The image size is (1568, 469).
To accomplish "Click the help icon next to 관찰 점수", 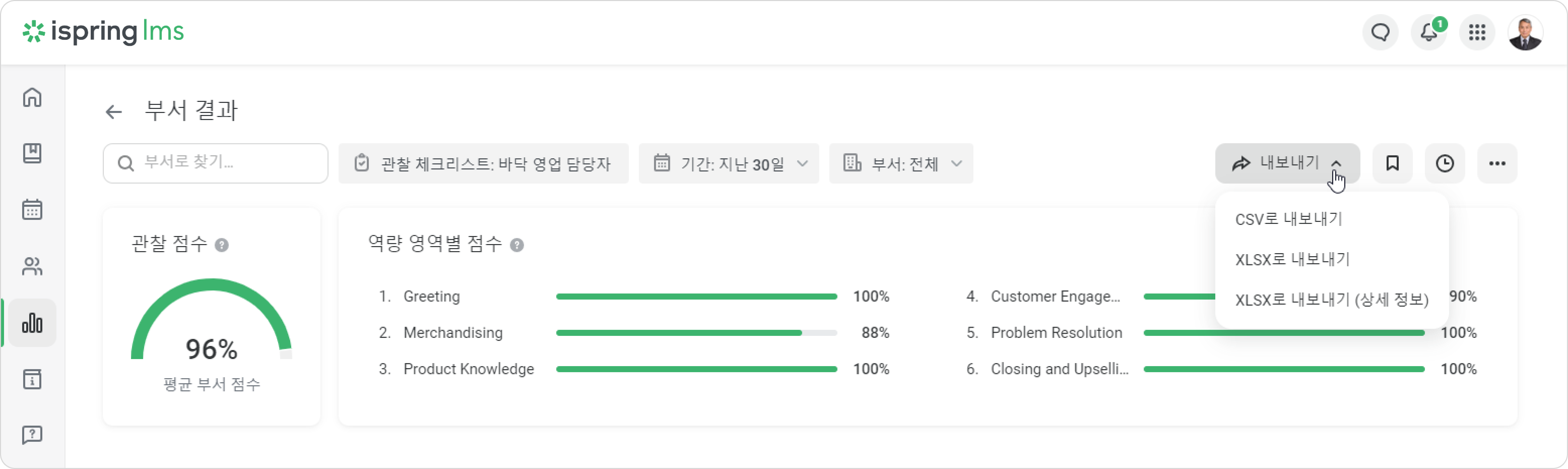I will point(221,245).
